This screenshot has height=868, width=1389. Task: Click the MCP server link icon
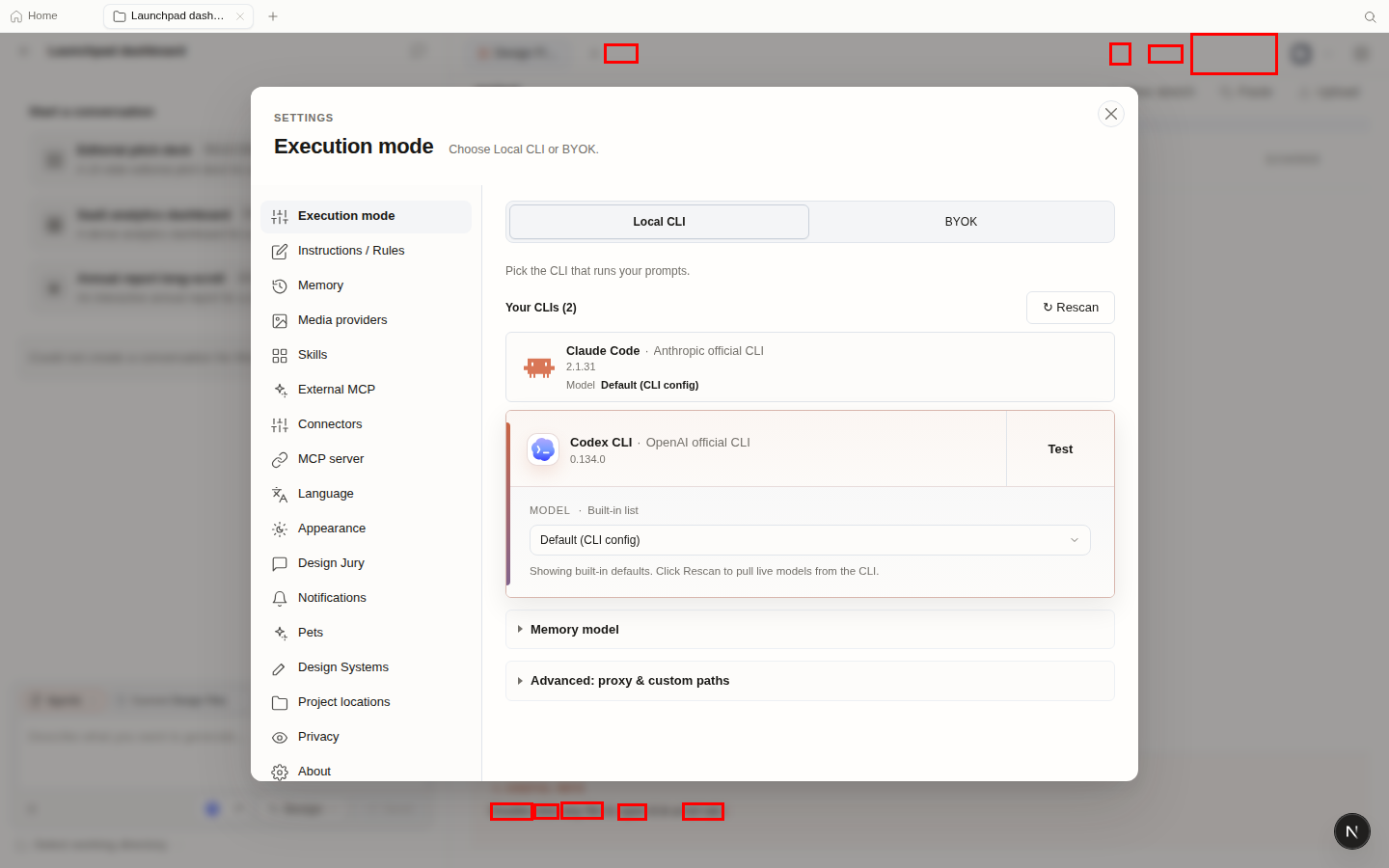point(280,460)
